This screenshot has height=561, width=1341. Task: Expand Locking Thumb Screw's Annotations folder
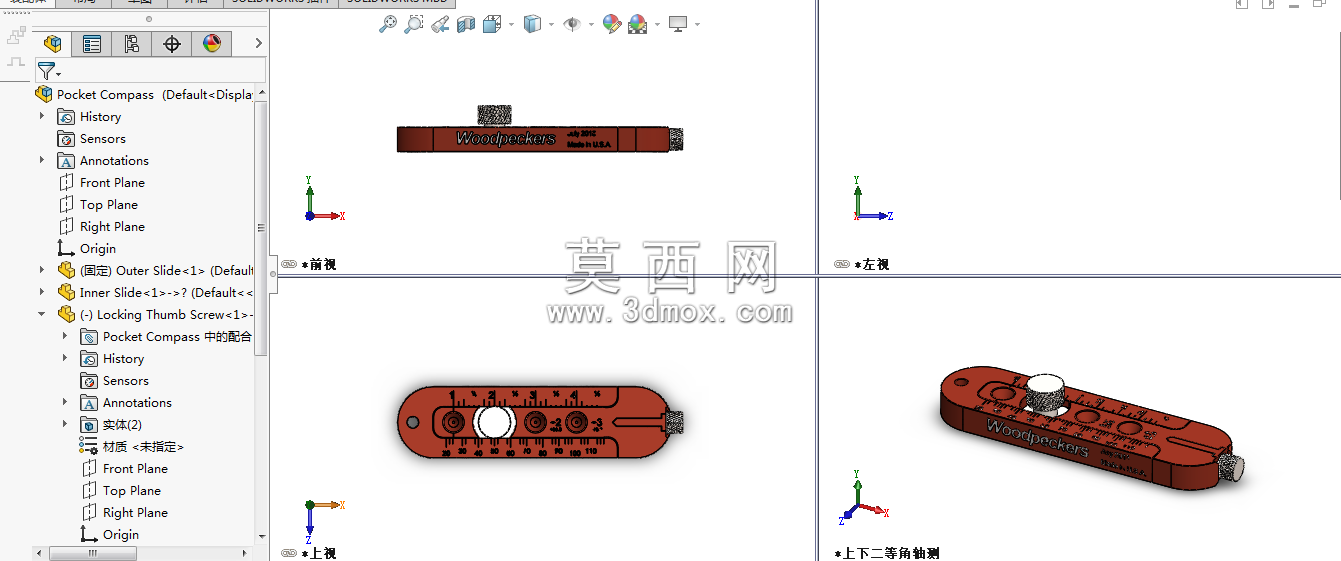point(65,403)
